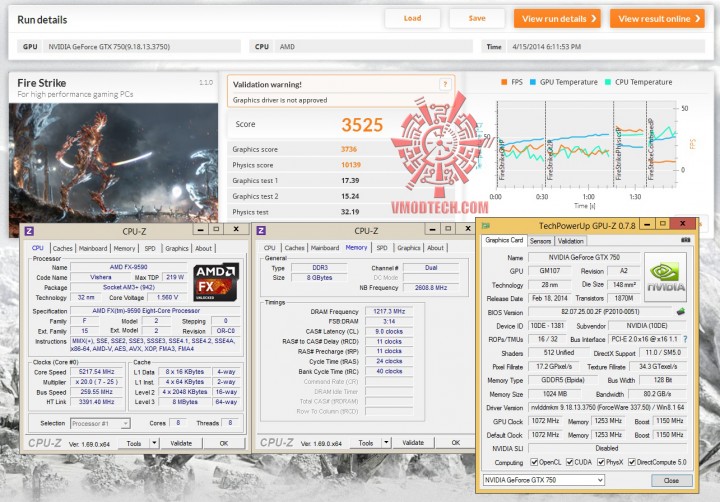Switch to Sensors tab in GPU-Z
Viewport: 720px width, 502px height.
tap(540, 241)
